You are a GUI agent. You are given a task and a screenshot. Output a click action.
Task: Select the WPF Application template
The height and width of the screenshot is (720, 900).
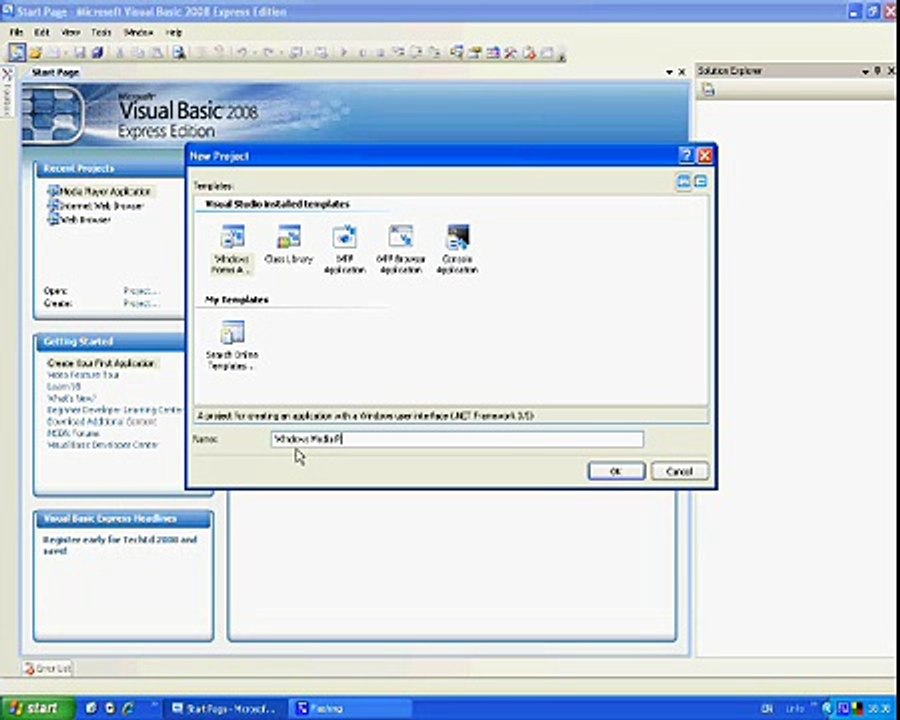pyautogui.click(x=344, y=249)
